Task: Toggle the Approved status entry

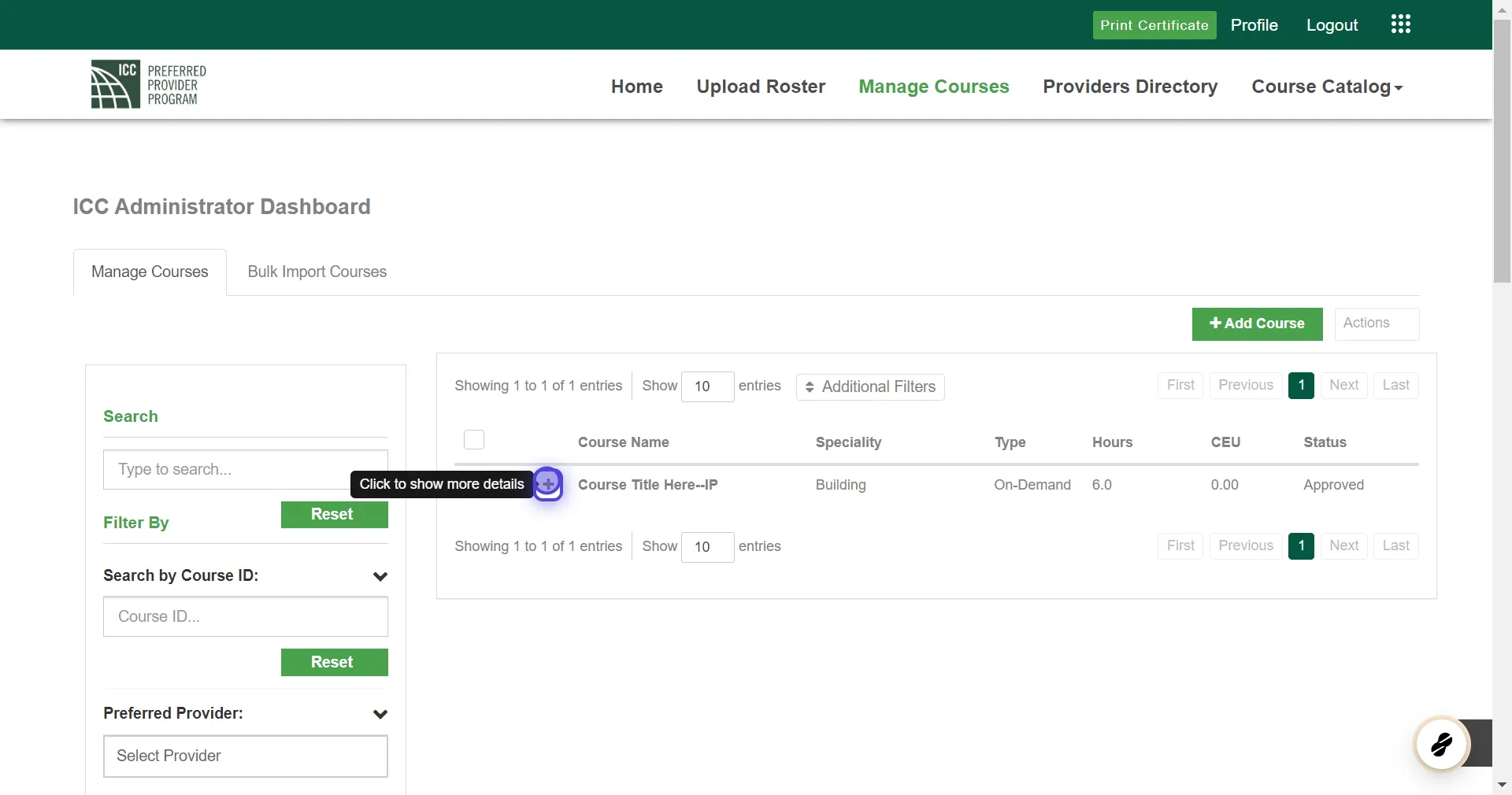Action: pyautogui.click(x=1333, y=485)
